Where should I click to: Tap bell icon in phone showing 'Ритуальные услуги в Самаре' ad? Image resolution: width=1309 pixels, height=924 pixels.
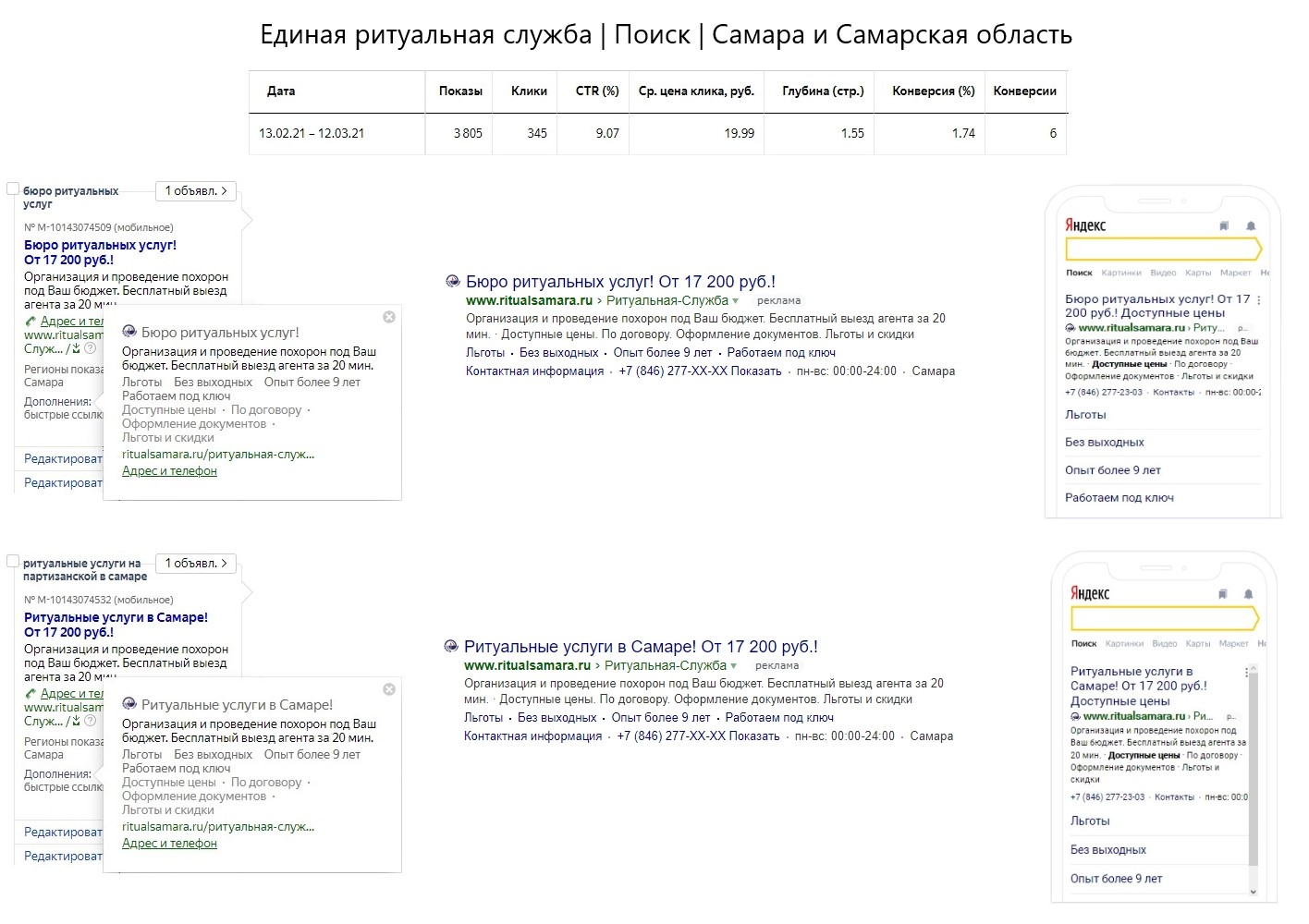1248,594
